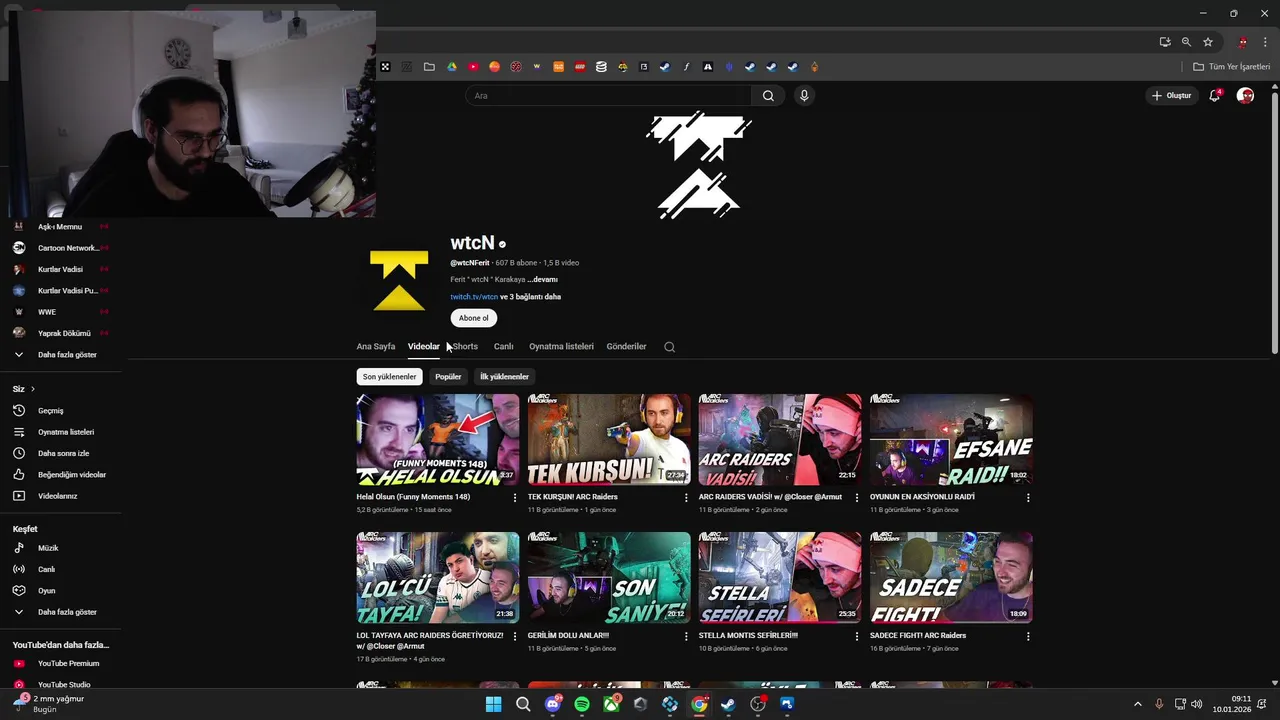Image resolution: width=1280 pixels, height=720 pixels.
Task: Open Spotify from the taskbar
Action: (x=582, y=704)
